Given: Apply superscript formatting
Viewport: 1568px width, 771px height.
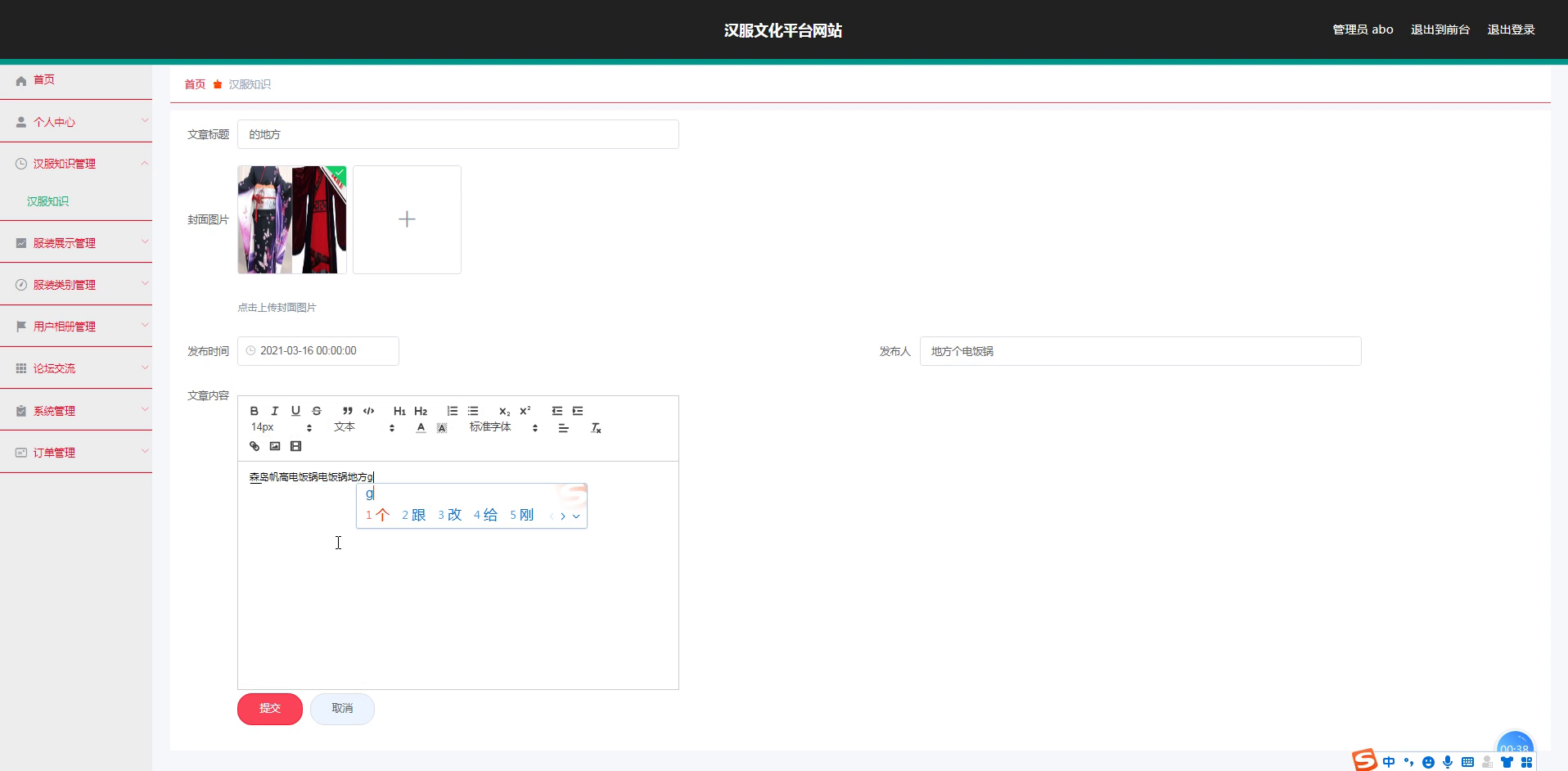Looking at the screenshot, I should tap(525, 411).
